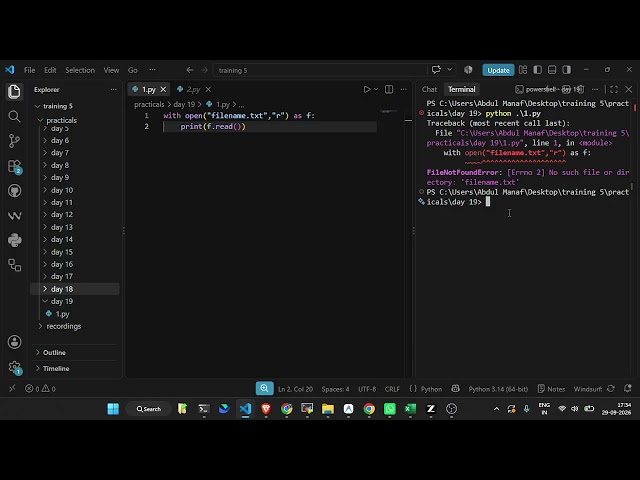Image resolution: width=640 pixels, height=480 pixels.
Task: Open Windows taskbar Search box
Action: pos(149,409)
